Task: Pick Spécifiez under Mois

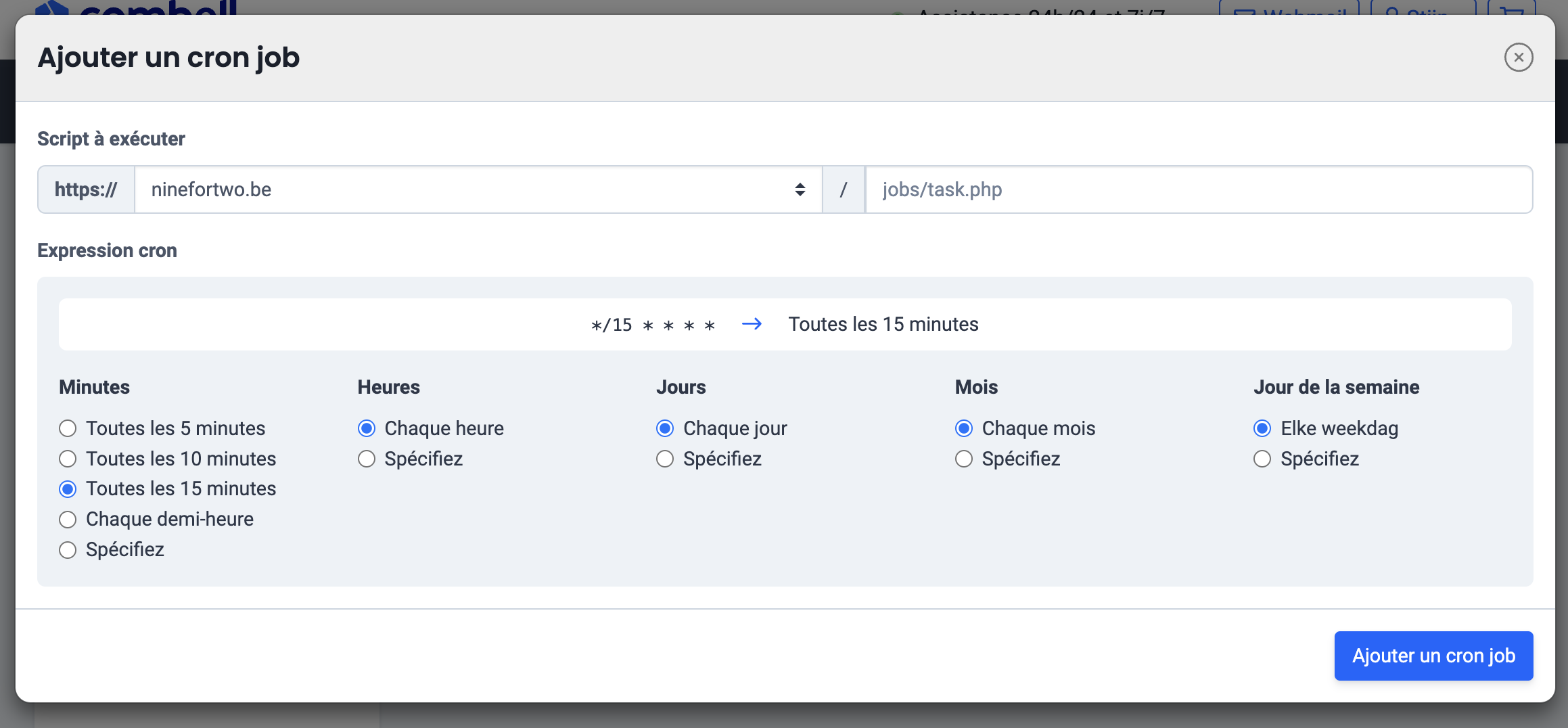Action: pyautogui.click(x=964, y=459)
